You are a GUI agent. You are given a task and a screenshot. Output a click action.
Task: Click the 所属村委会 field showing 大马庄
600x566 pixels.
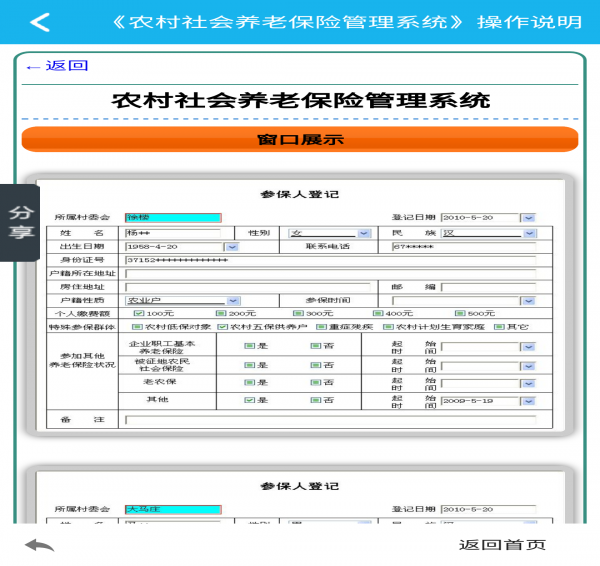(173, 509)
